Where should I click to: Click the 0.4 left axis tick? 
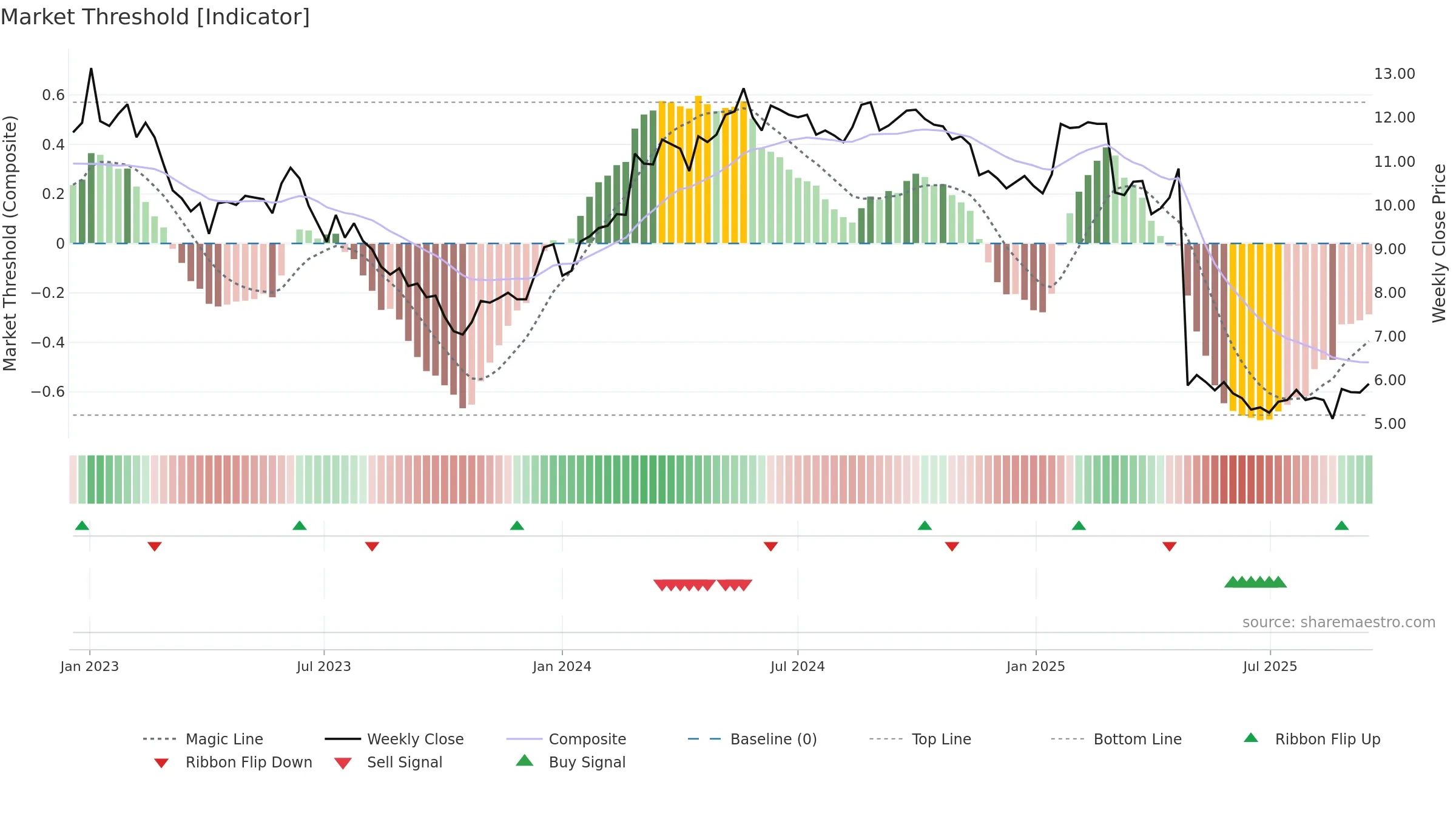coord(53,144)
